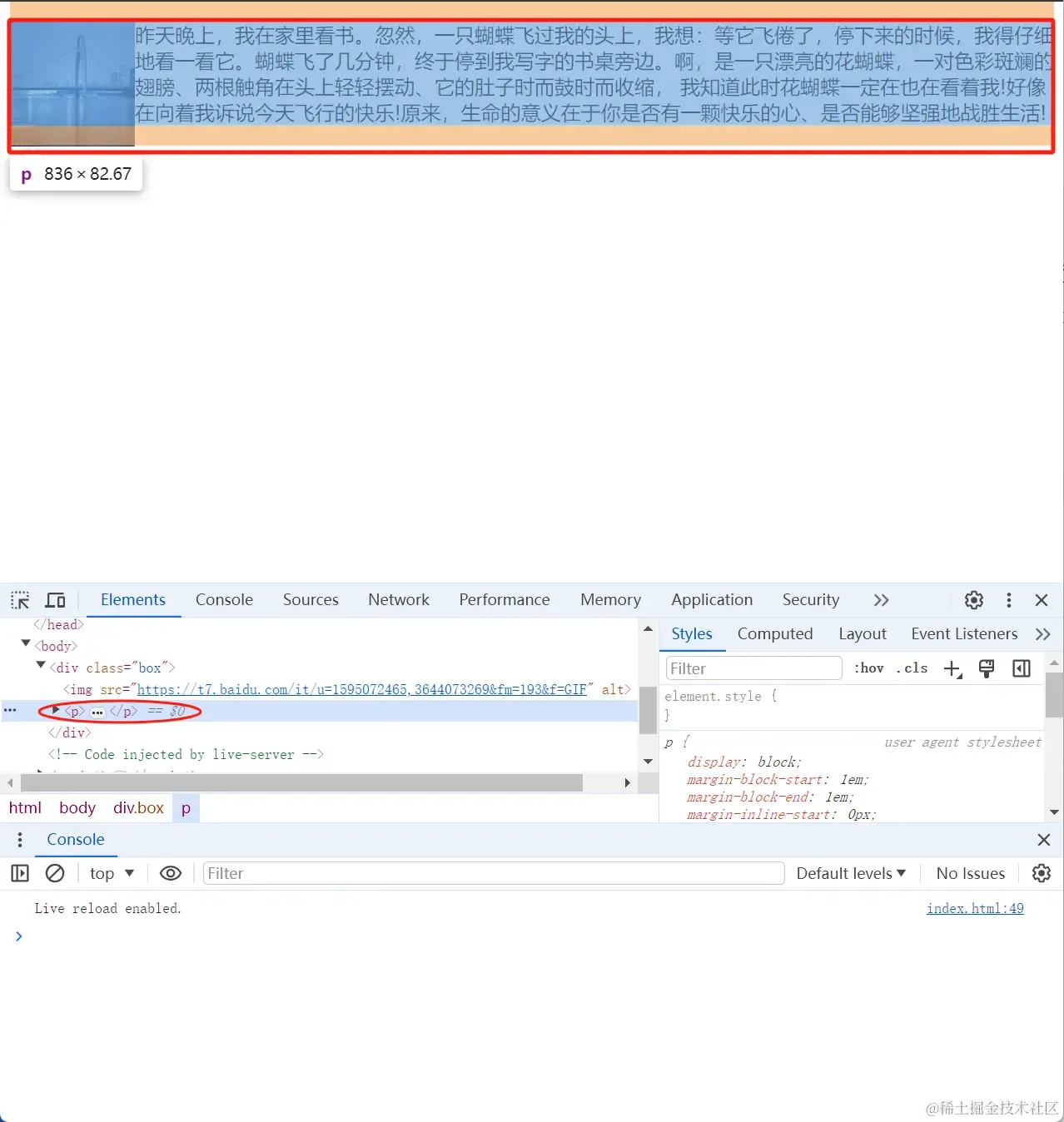Viewport: 1064px width, 1122px height.
Task: Click the new style rule plus icon
Action: [953, 668]
